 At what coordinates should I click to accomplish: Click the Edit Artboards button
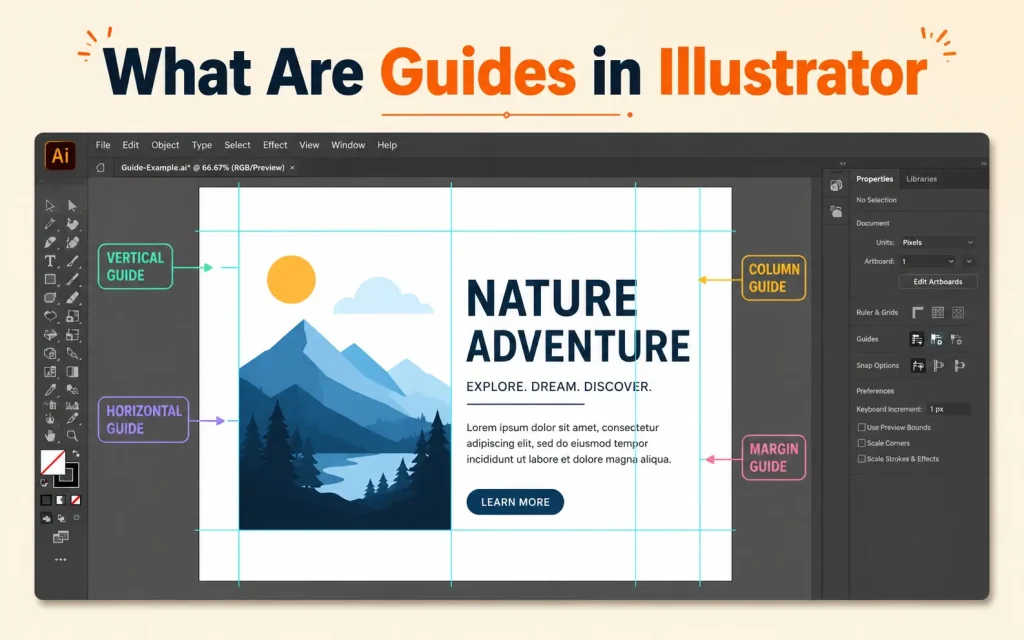[x=937, y=281]
